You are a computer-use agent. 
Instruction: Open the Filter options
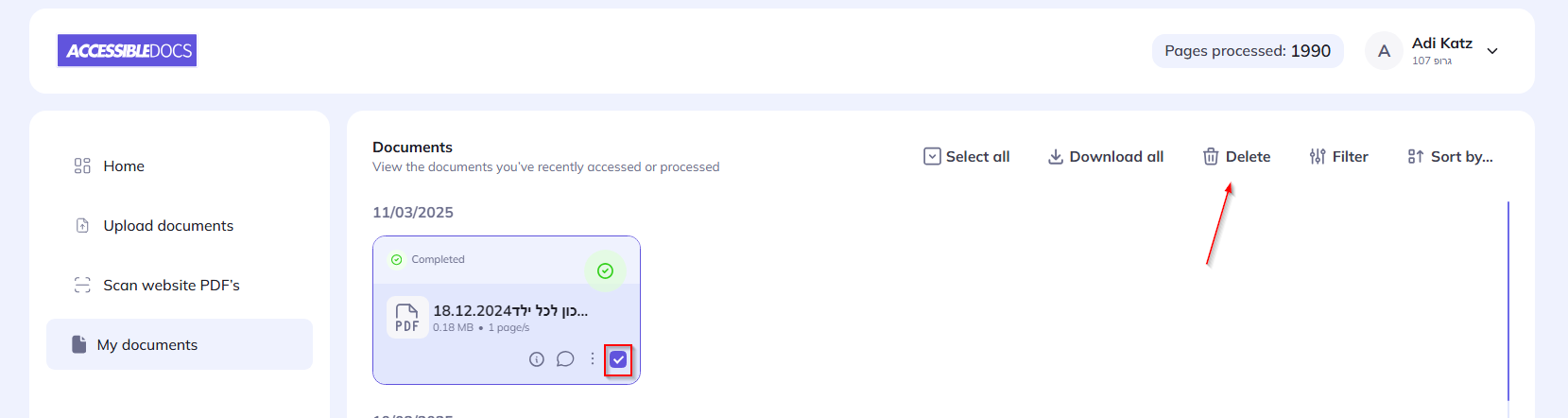tap(1339, 157)
